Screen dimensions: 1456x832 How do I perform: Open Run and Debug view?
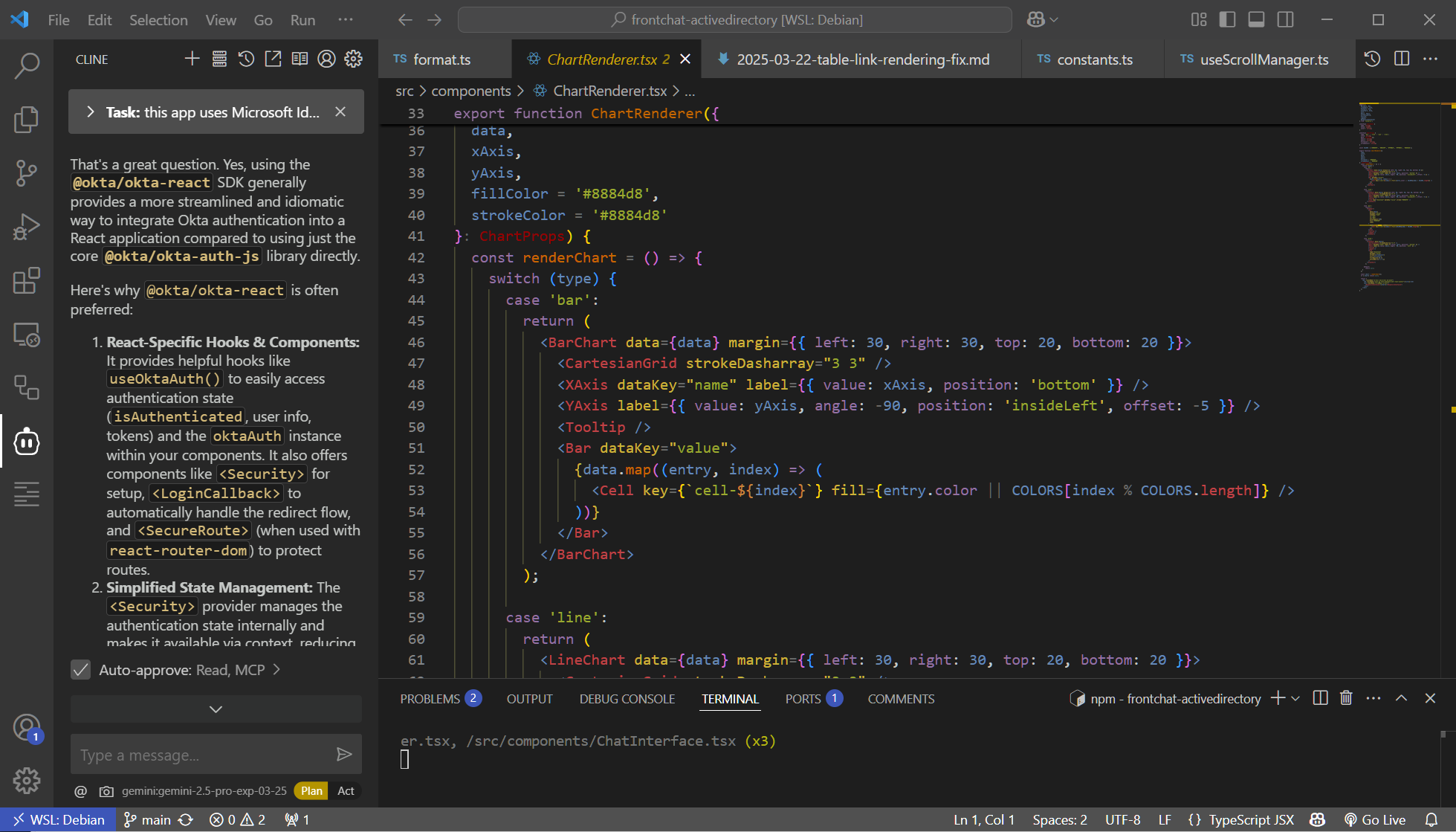pos(27,227)
